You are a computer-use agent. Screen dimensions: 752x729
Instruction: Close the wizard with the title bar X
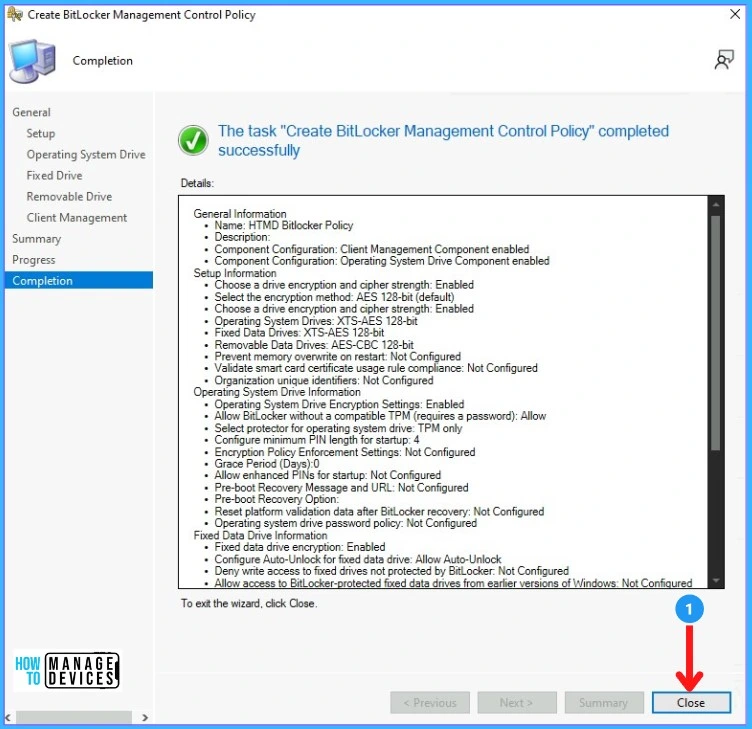(x=735, y=14)
